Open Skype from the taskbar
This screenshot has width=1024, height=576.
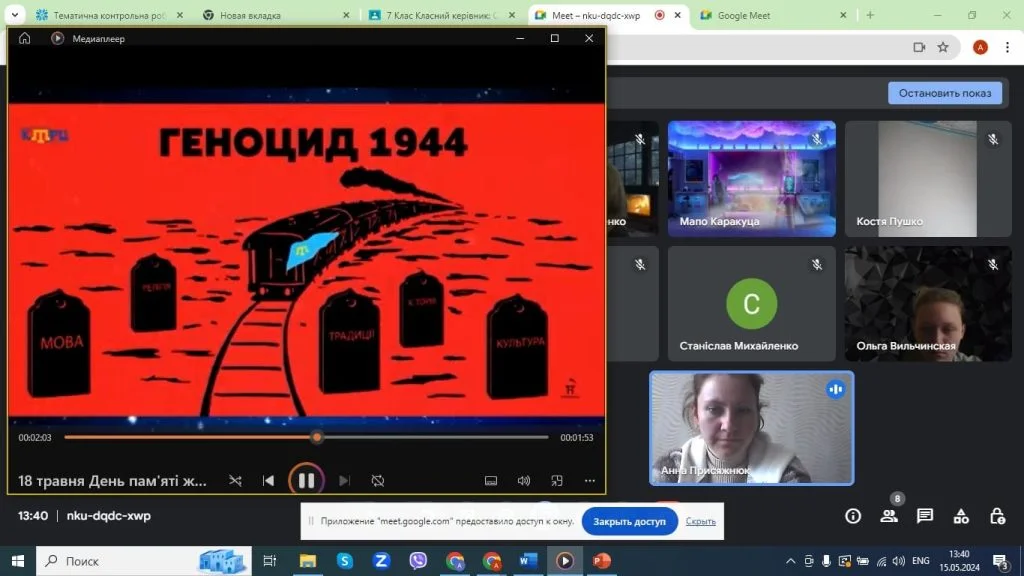(344, 561)
